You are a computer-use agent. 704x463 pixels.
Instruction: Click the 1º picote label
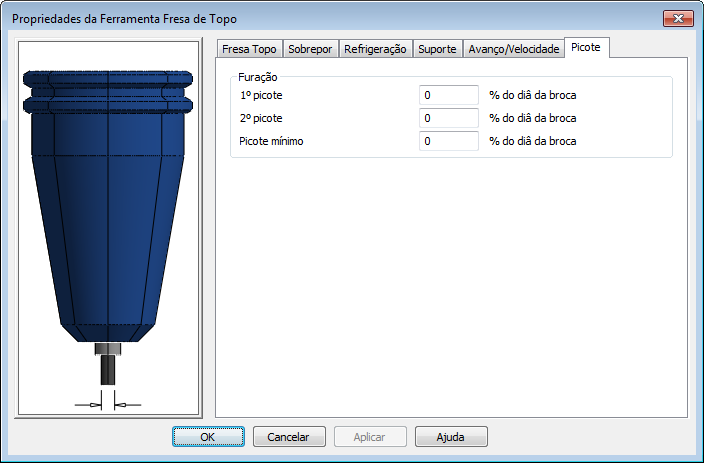261,95
